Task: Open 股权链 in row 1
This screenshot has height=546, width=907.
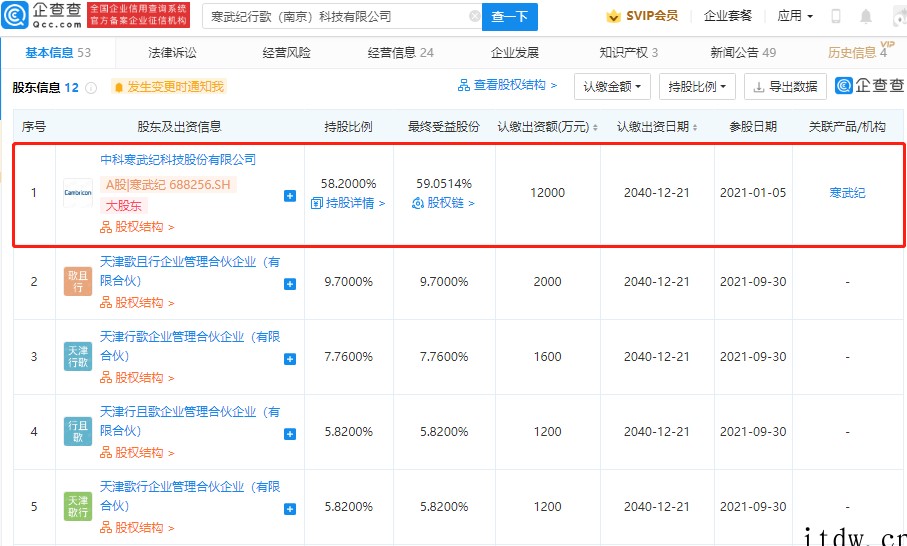Action: point(443,203)
